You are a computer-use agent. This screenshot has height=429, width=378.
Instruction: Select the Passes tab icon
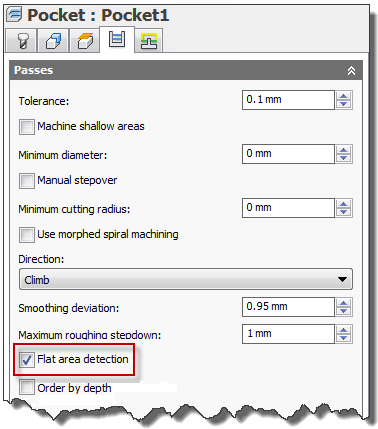tap(117, 39)
